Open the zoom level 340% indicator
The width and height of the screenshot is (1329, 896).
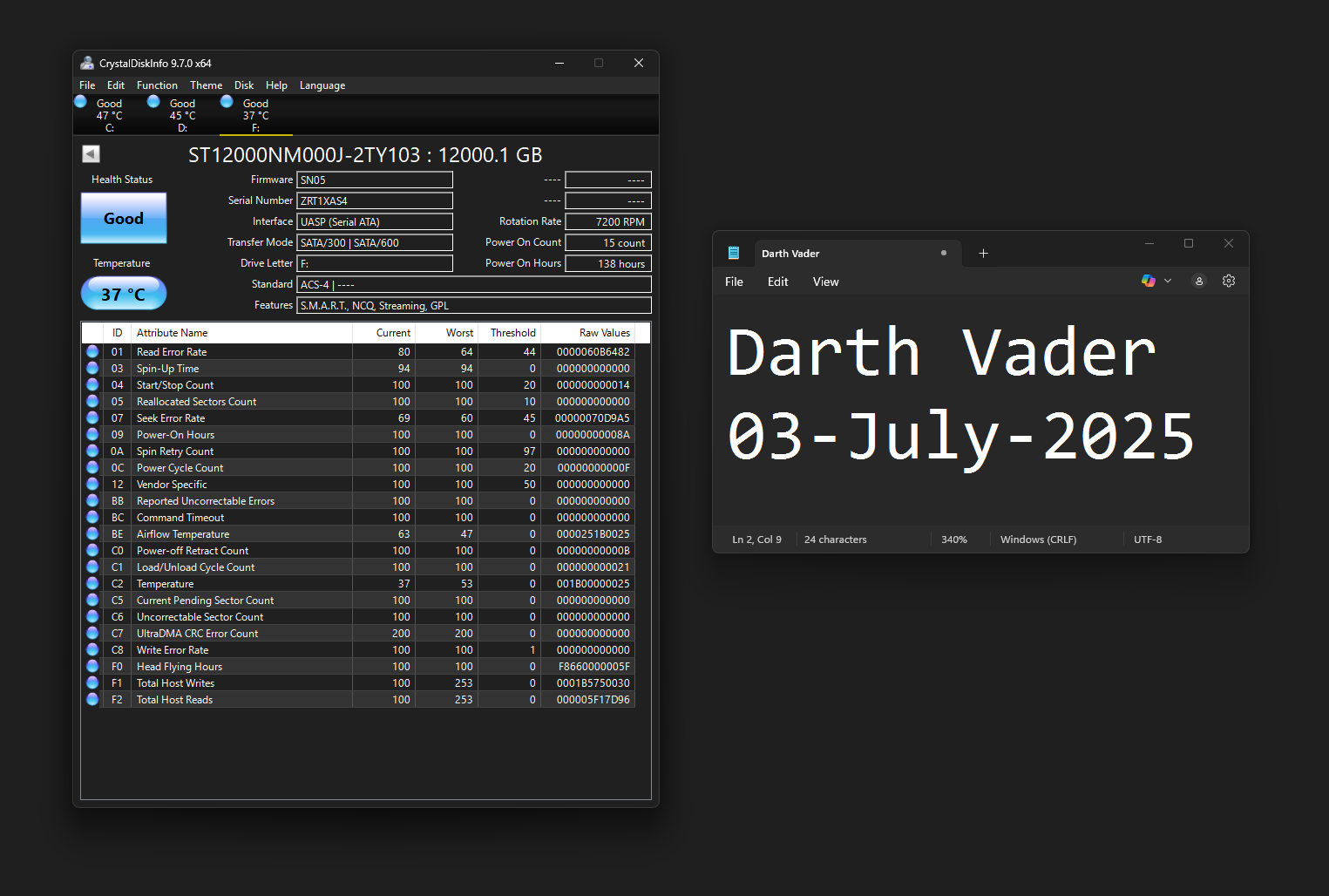(x=954, y=540)
